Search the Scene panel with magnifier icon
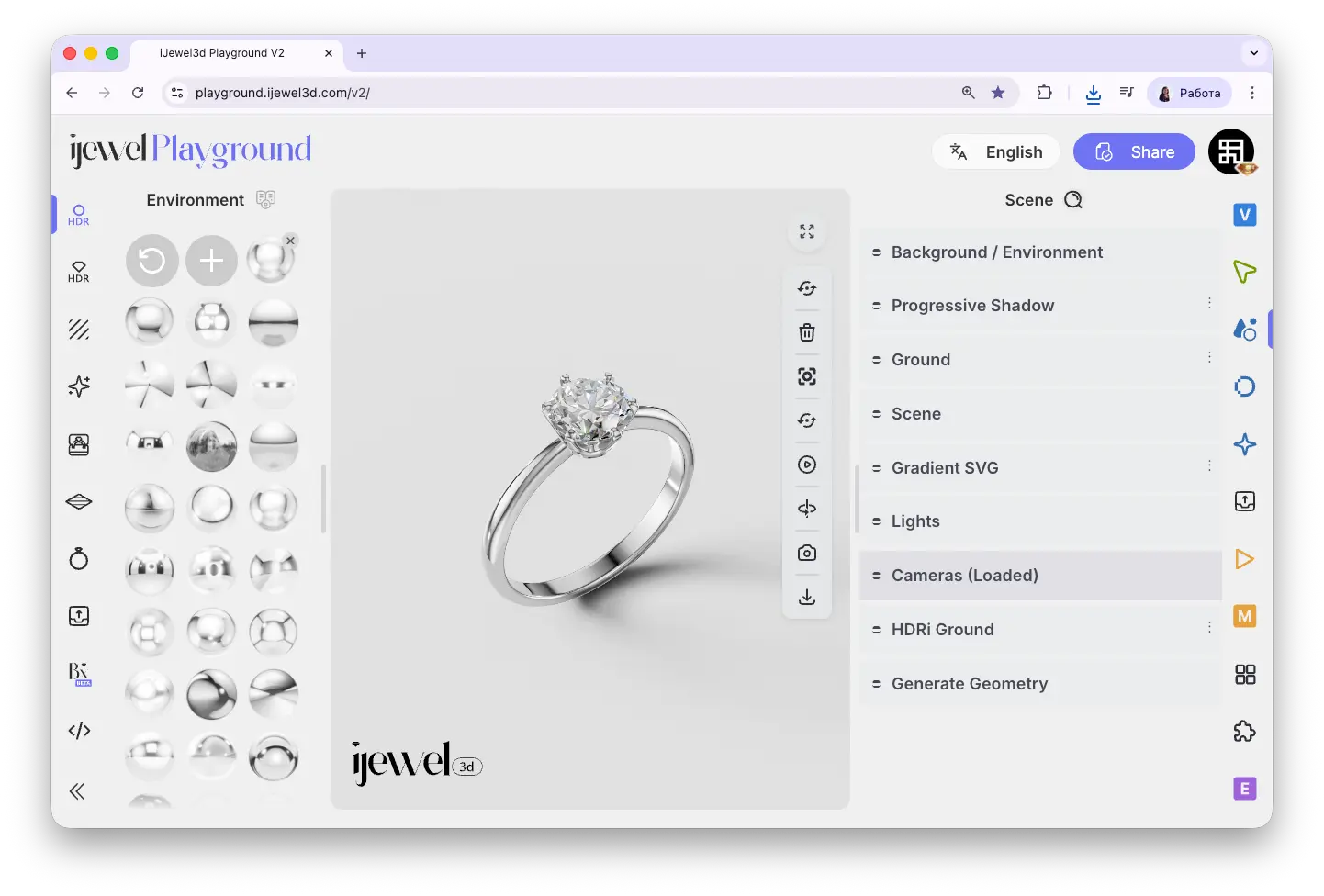This screenshot has height=896, width=1324. 1073,200
